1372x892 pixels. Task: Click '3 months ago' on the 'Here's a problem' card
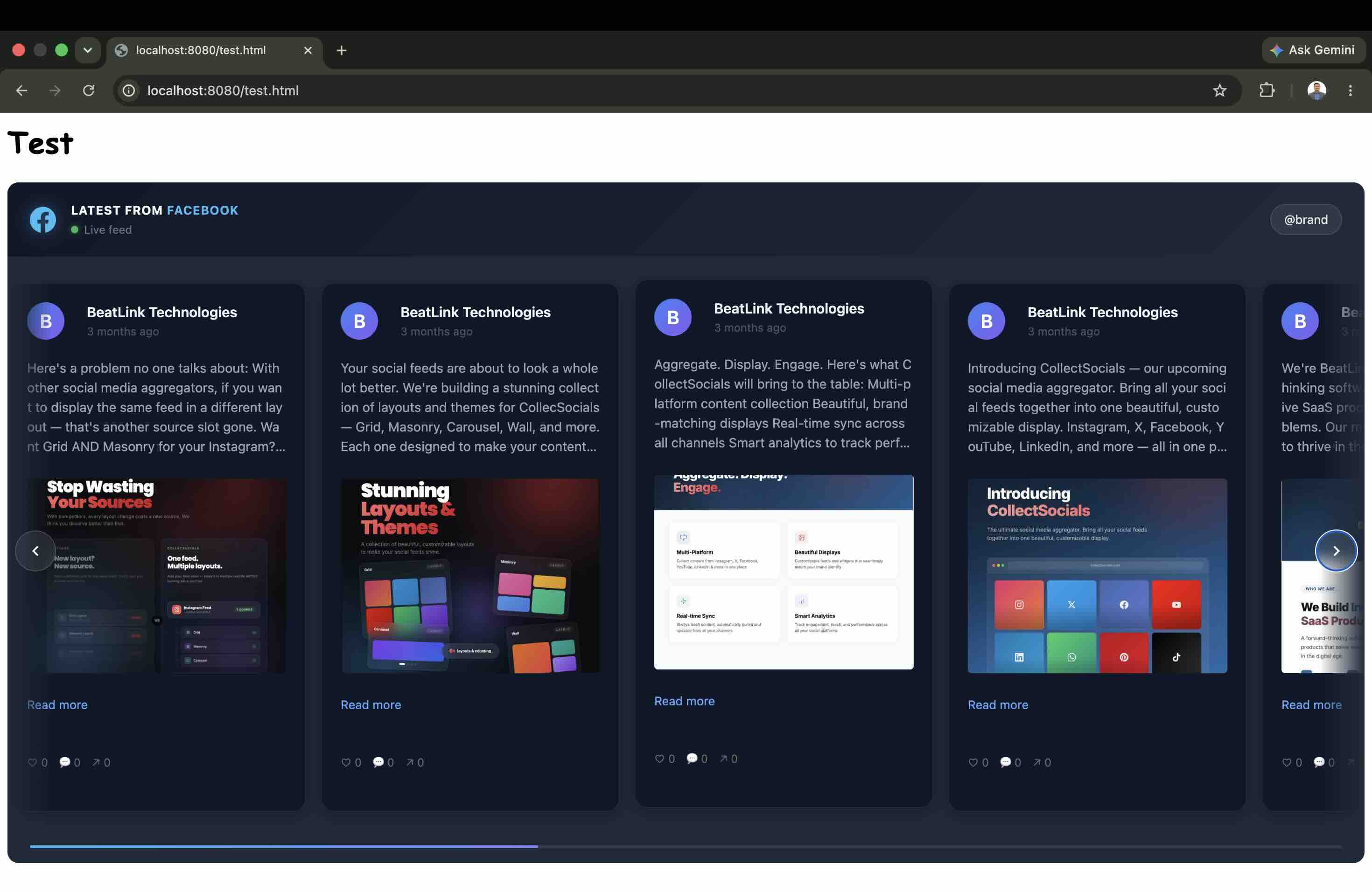coord(123,332)
